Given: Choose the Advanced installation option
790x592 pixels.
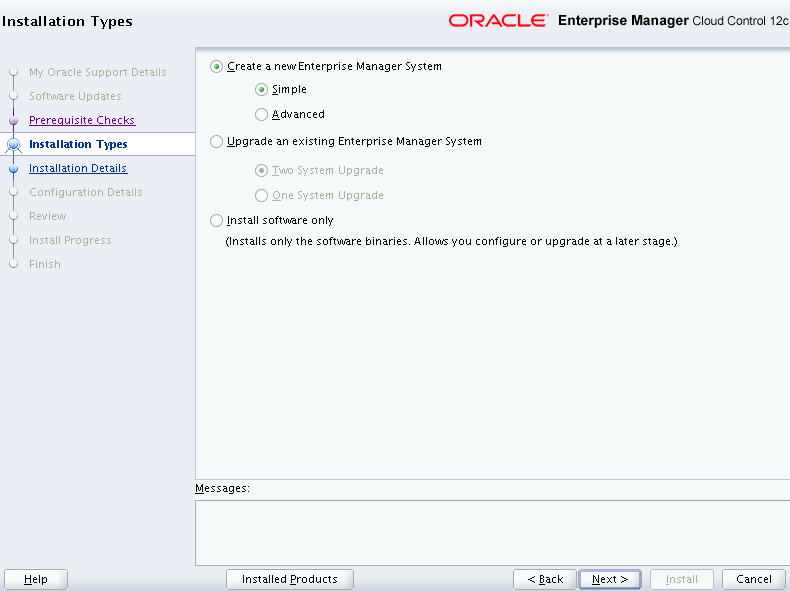Looking at the screenshot, I should coord(262,115).
